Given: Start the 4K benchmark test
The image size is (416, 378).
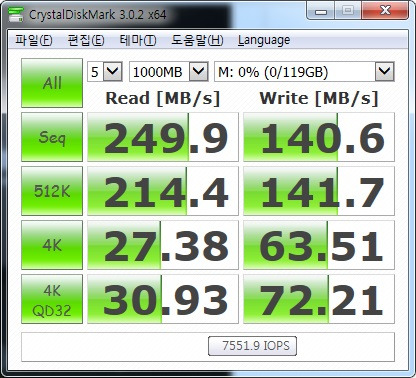Looking at the screenshot, I should 52,245.
